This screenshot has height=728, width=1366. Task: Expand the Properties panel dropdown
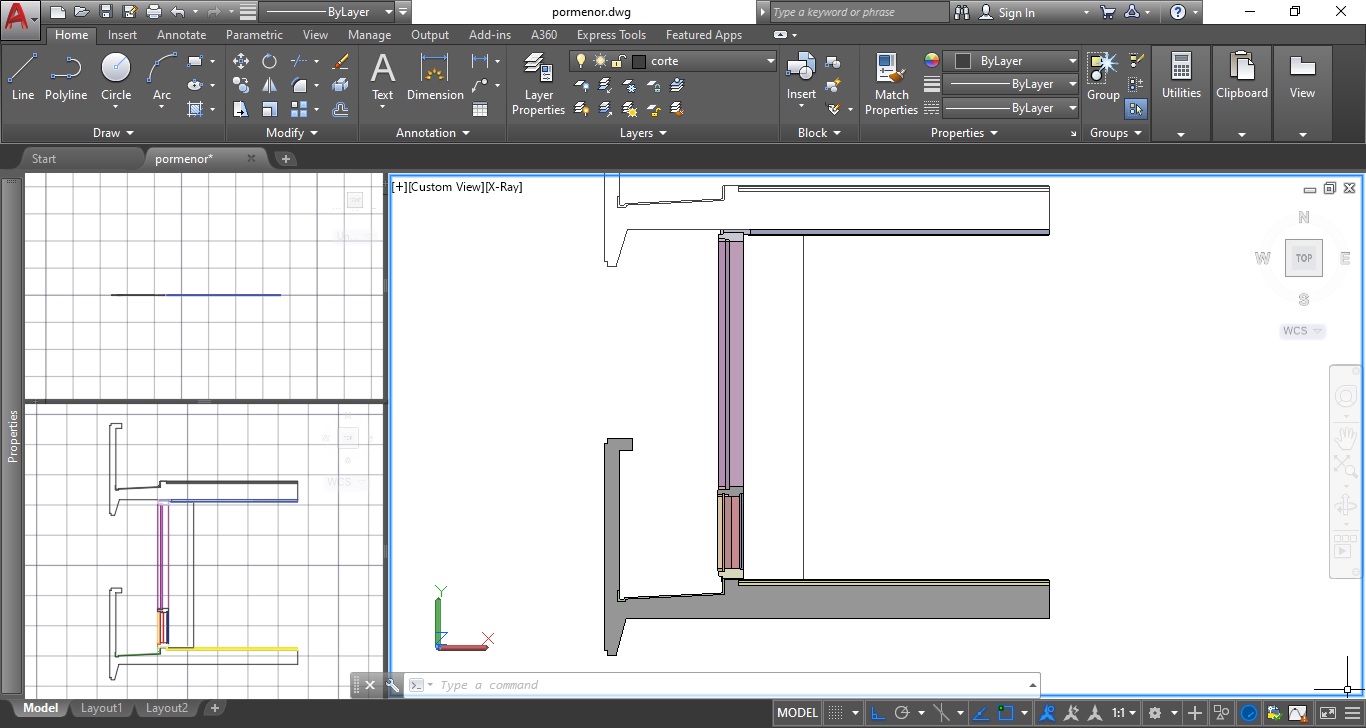[x=964, y=132]
